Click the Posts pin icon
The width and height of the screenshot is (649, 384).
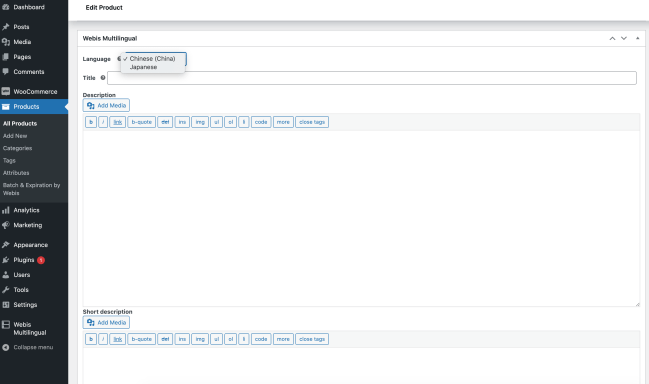(6, 27)
